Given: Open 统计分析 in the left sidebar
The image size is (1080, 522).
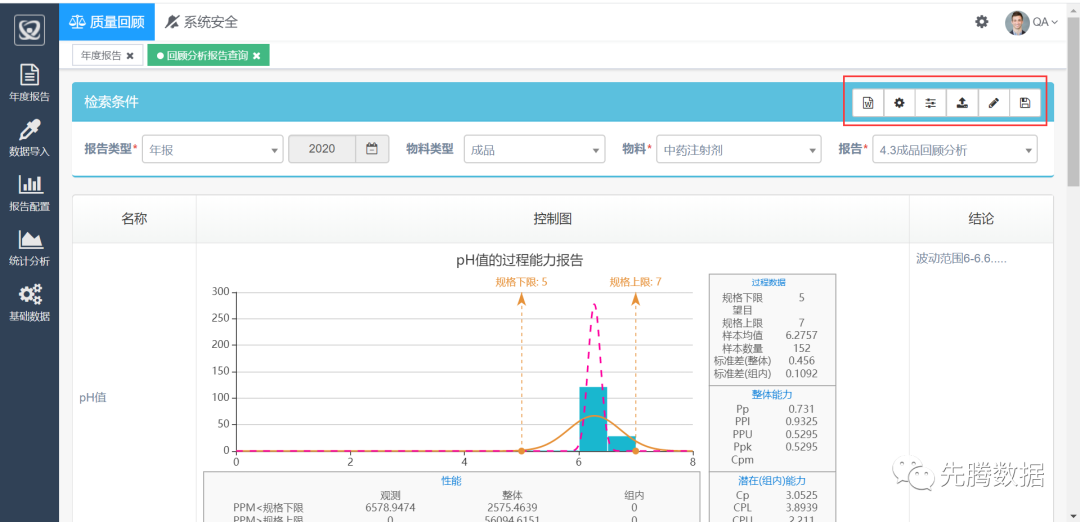Looking at the screenshot, I should tap(29, 248).
